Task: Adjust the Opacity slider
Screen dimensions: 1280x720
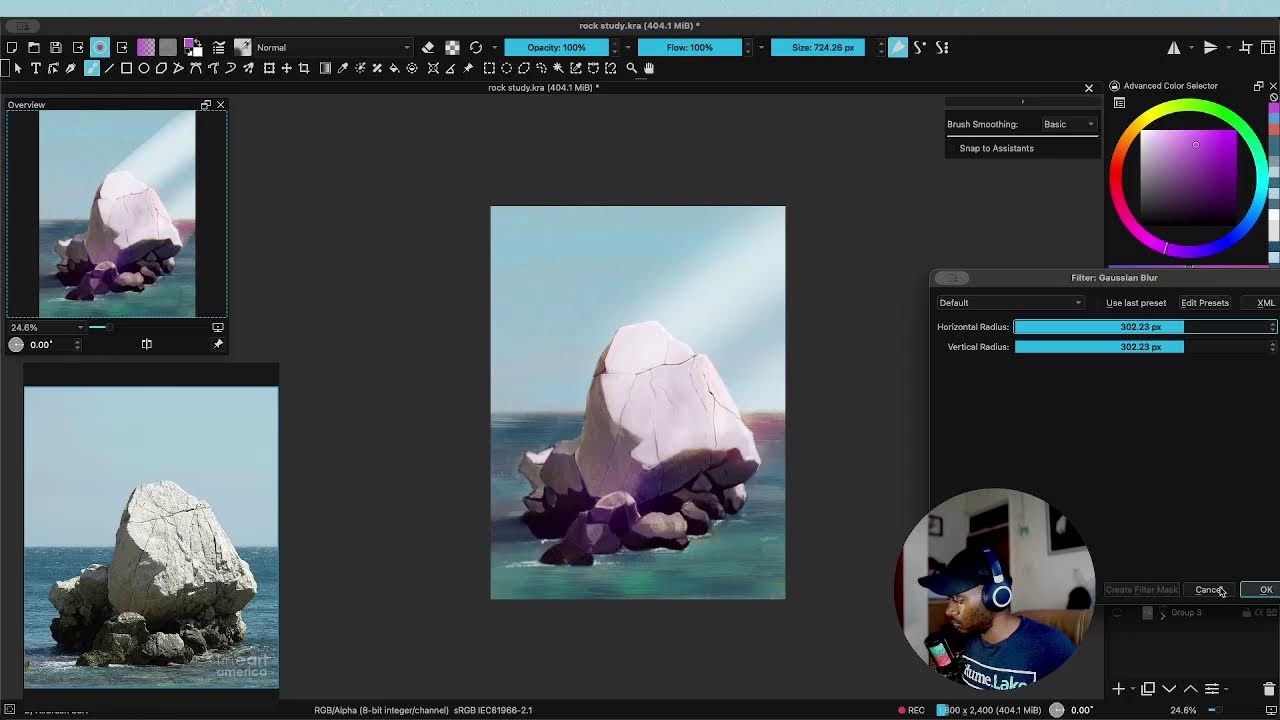Action: 557,47
